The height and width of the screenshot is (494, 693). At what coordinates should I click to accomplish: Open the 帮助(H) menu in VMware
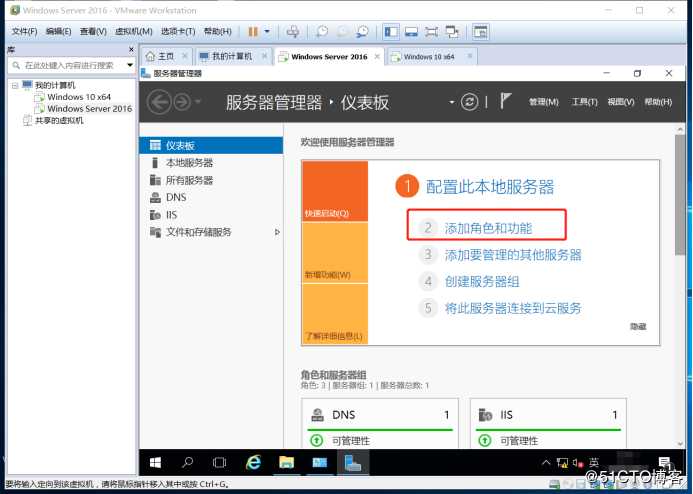click(217, 32)
